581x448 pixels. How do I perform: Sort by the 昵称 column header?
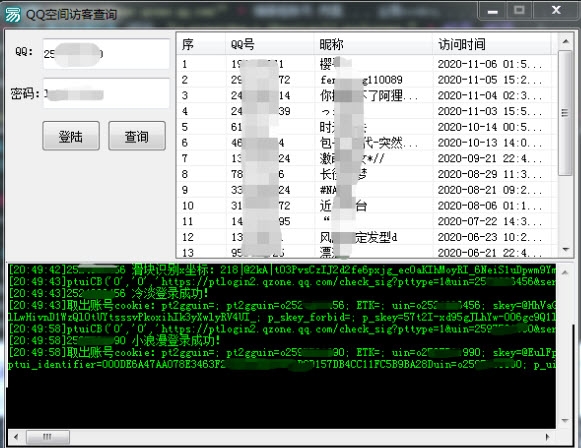click(373, 44)
